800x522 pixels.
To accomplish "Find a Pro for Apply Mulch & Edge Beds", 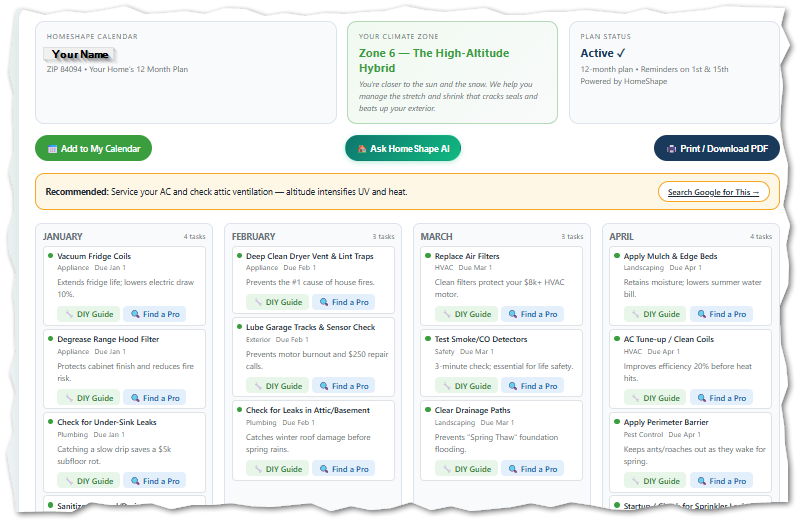I will (721, 314).
